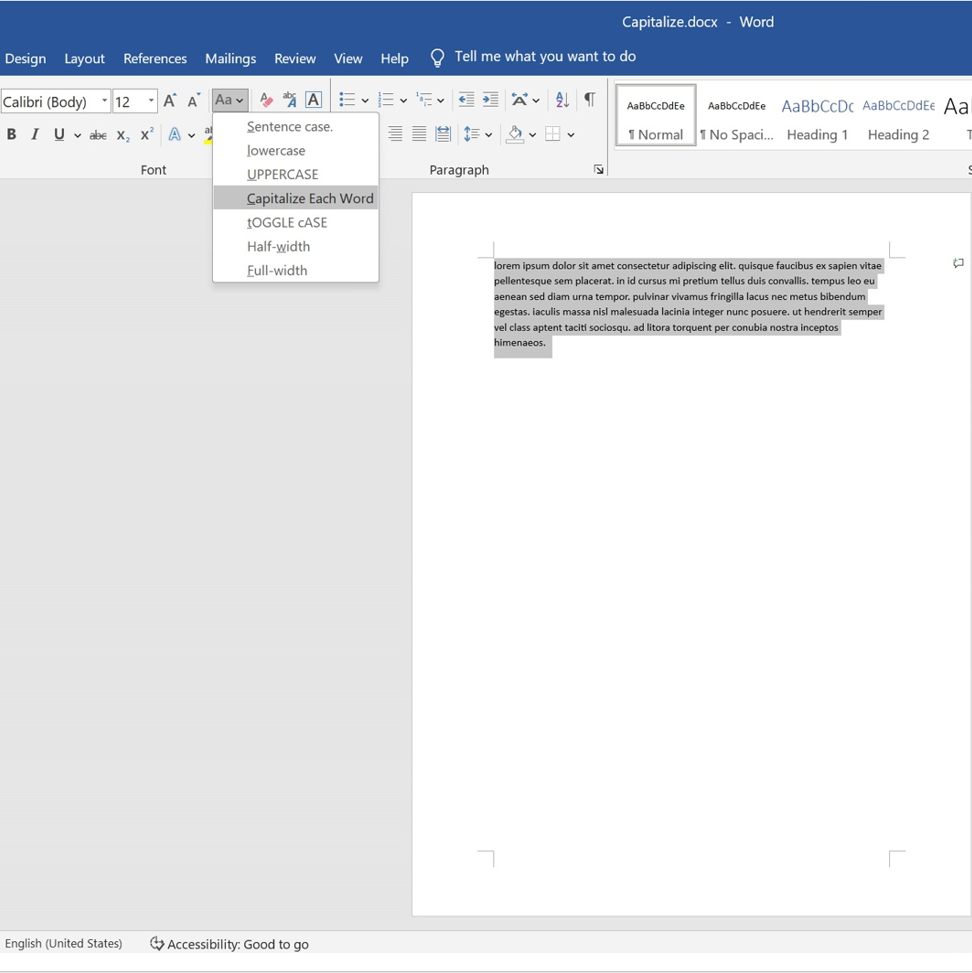The width and height of the screenshot is (972, 973).
Task: Apply Subscript formatting
Action: (x=122, y=135)
